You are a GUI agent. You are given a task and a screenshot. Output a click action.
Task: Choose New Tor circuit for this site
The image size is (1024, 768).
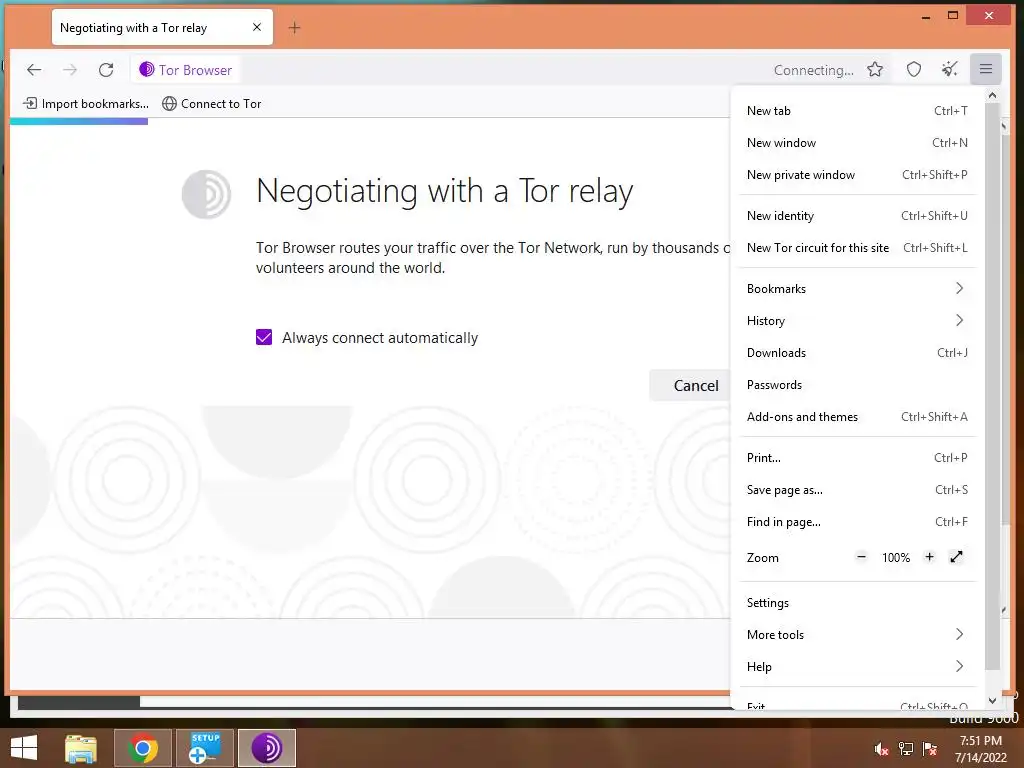pos(857,248)
